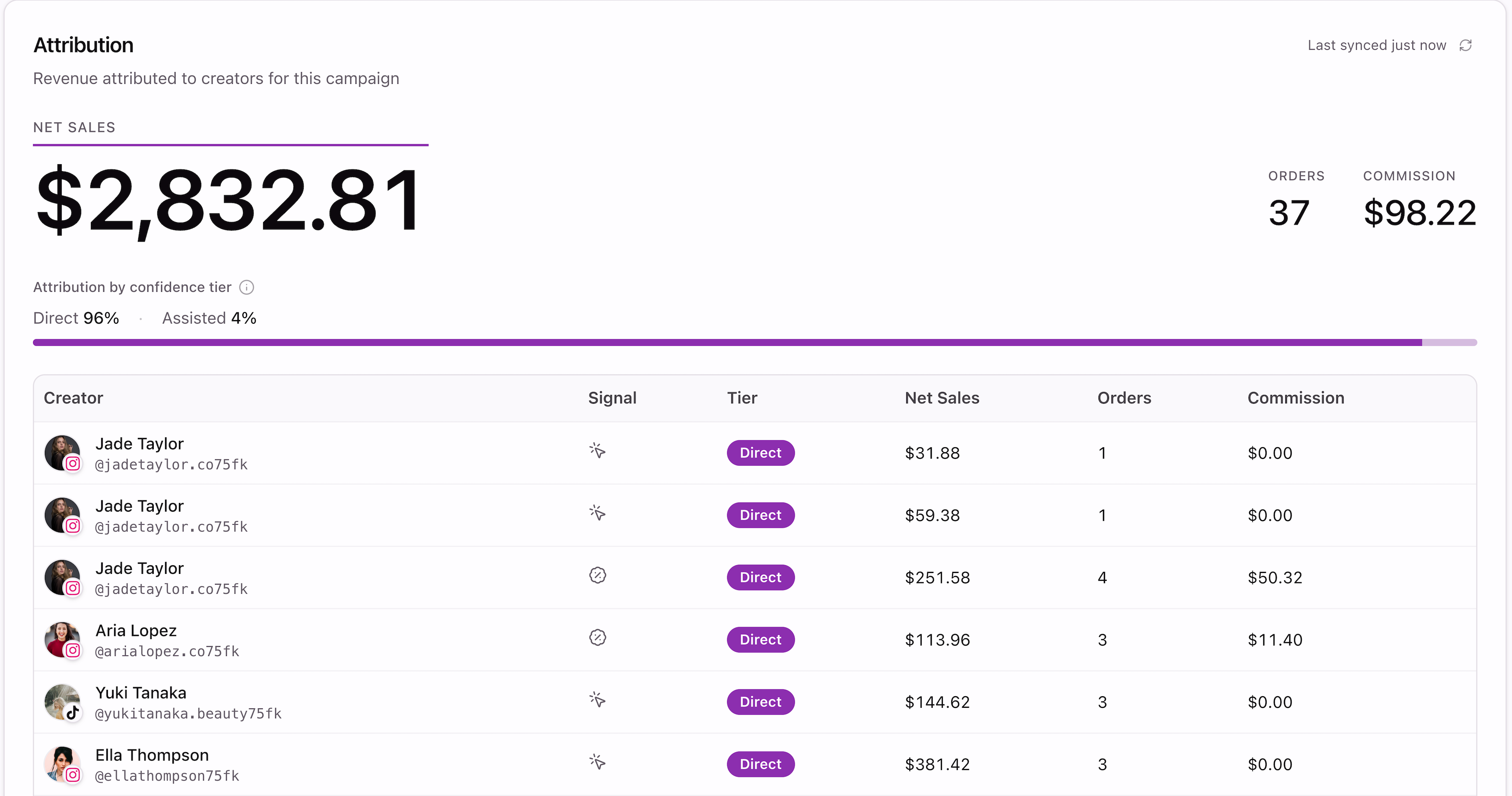
Task: Click the click-signal icon in the $59.38 row
Action: tap(597, 513)
